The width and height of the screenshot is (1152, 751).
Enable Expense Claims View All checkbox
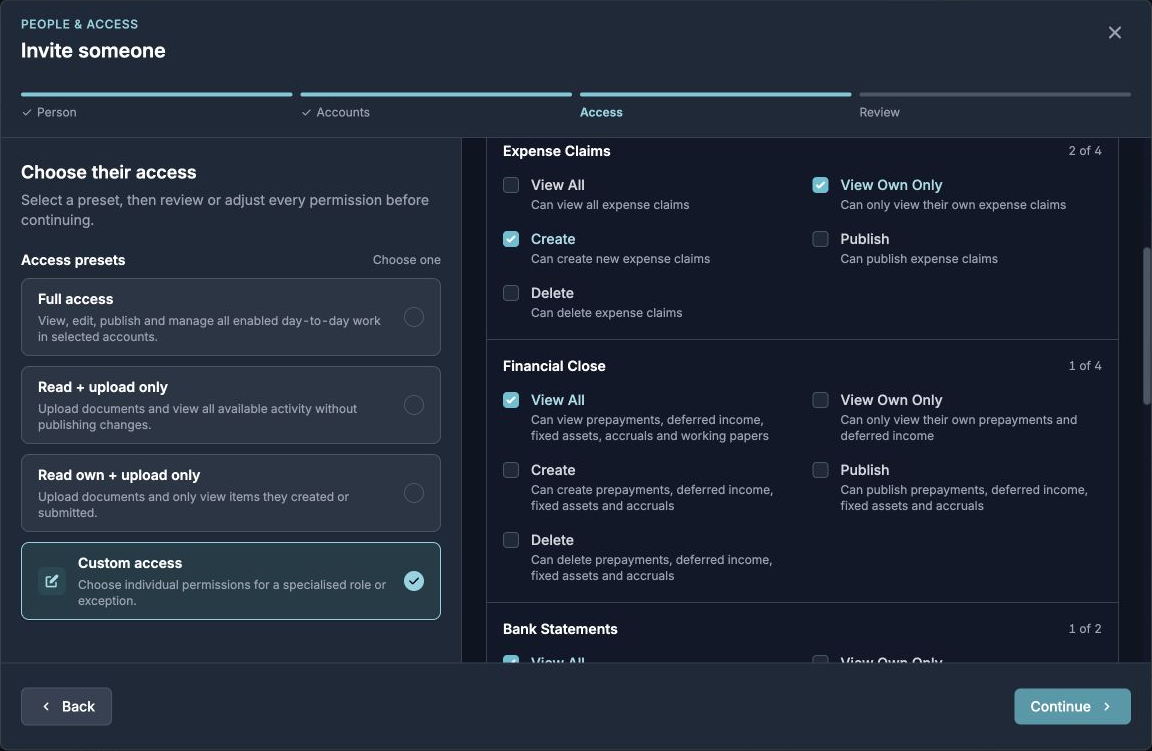(511, 185)
